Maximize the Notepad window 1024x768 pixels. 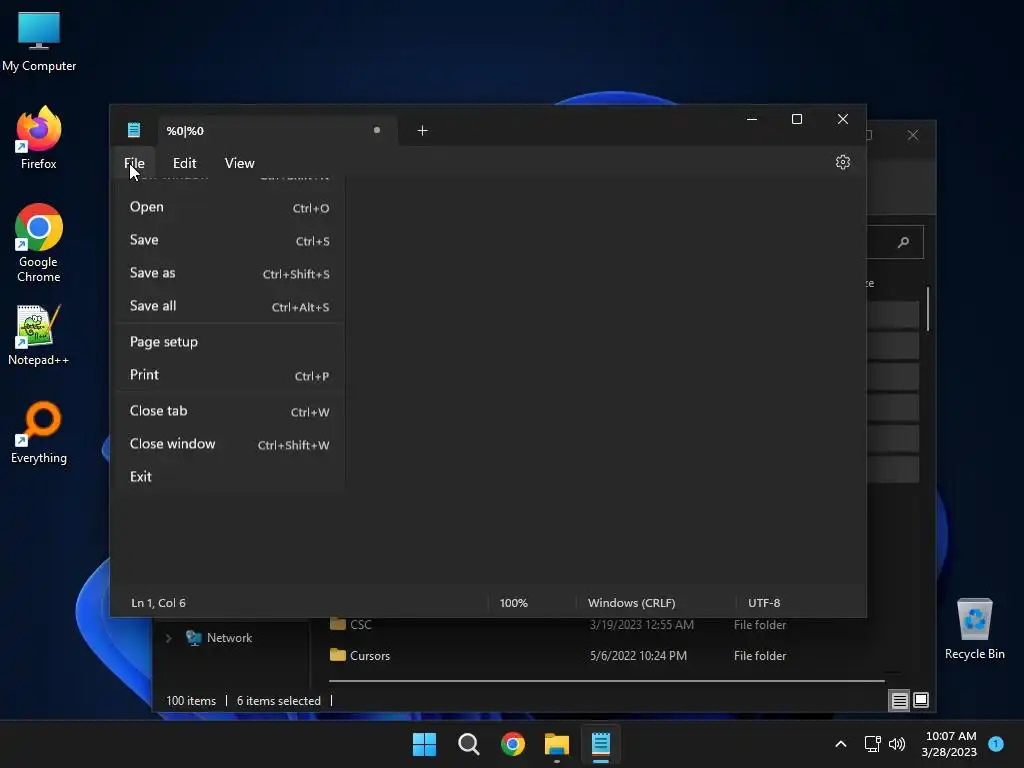tap(797, 119)
